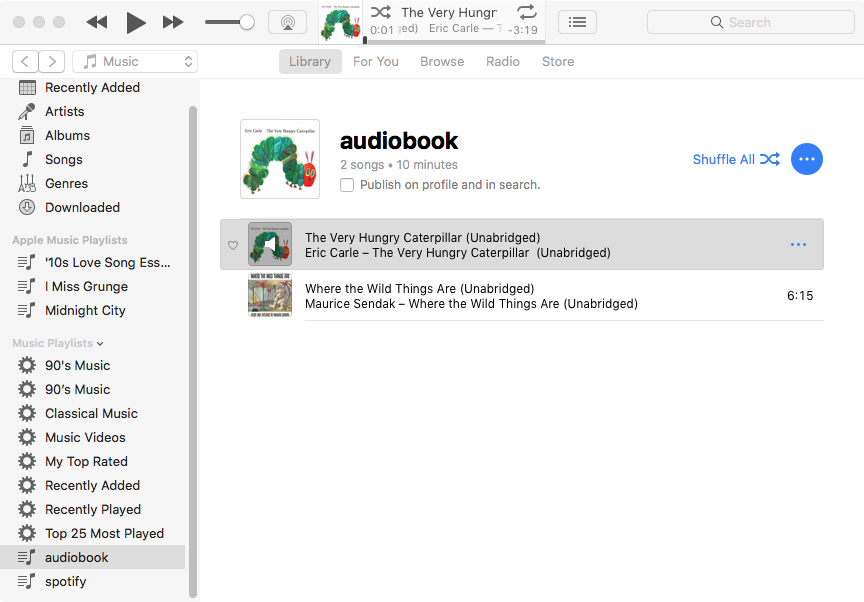Select Where the Wild Things Are track
This screenshot has height=602, width=864.
point(522,296)
